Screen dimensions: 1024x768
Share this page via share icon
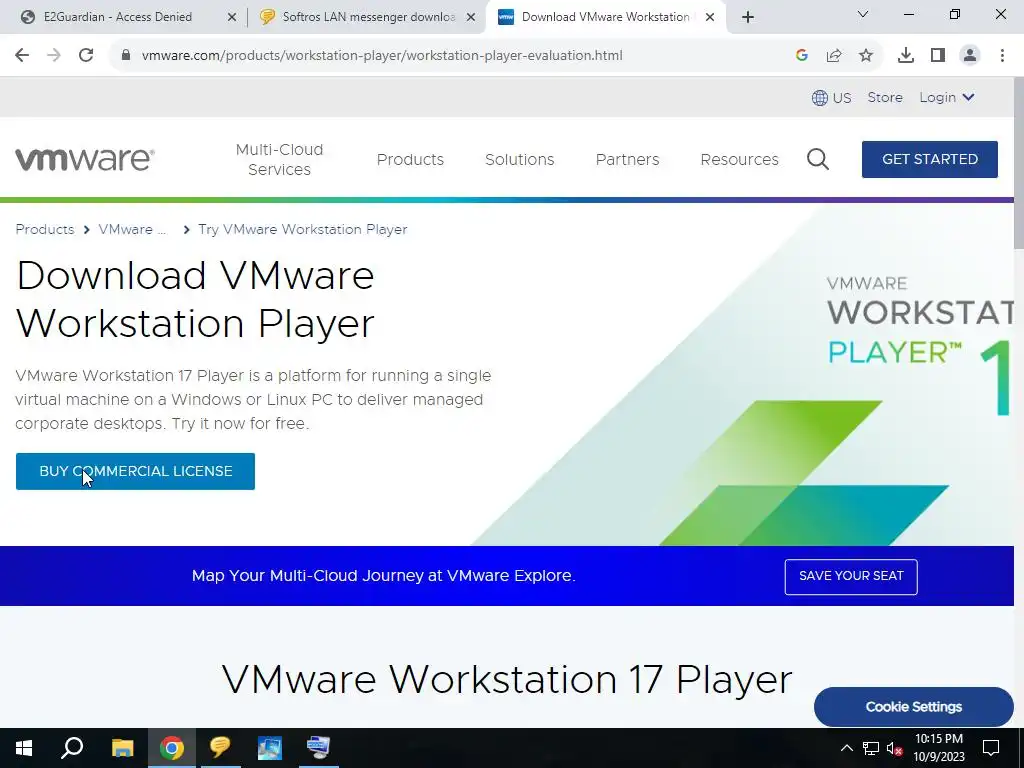pyautogui.click(x=834, y=56)
